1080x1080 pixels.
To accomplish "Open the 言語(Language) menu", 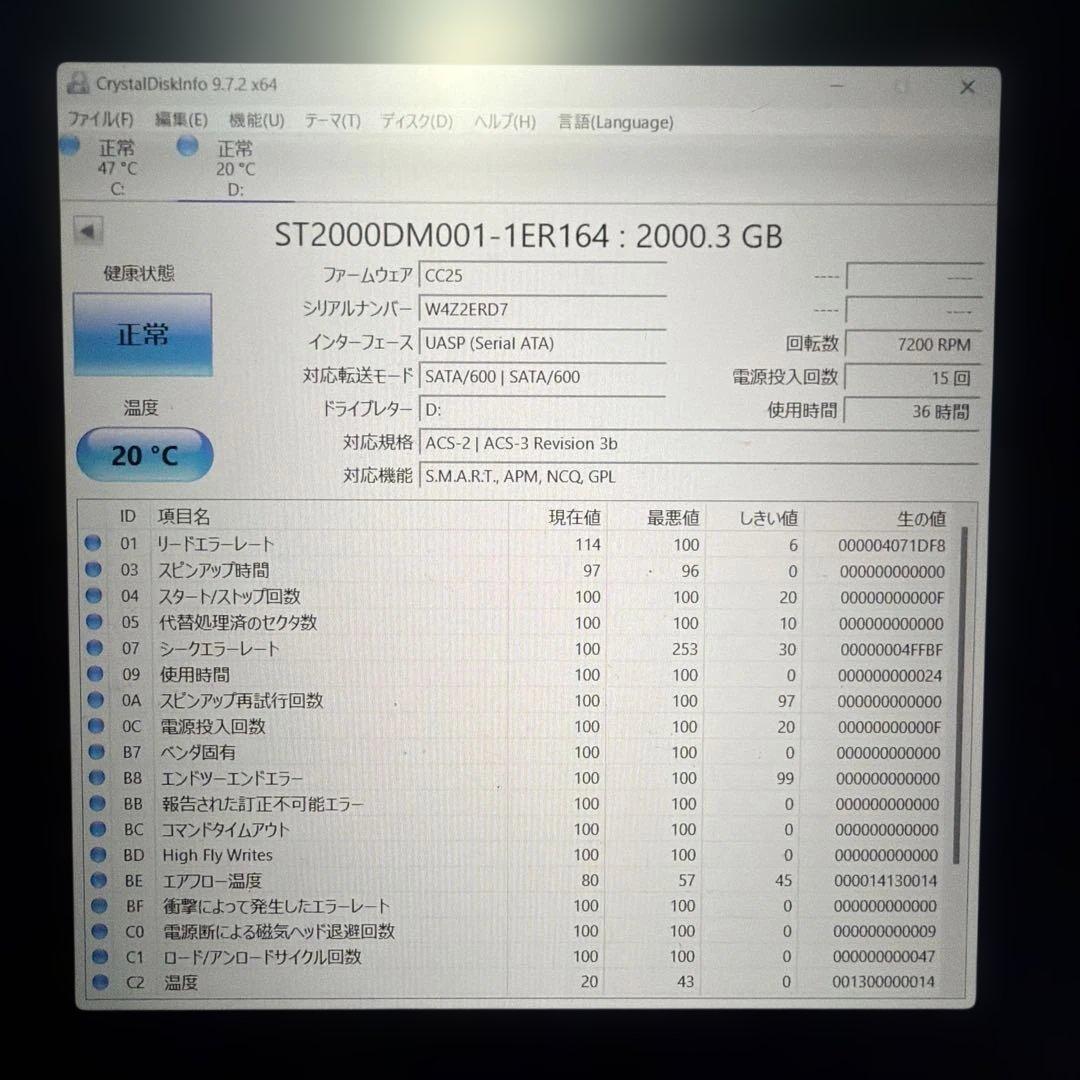I will 616,123.
